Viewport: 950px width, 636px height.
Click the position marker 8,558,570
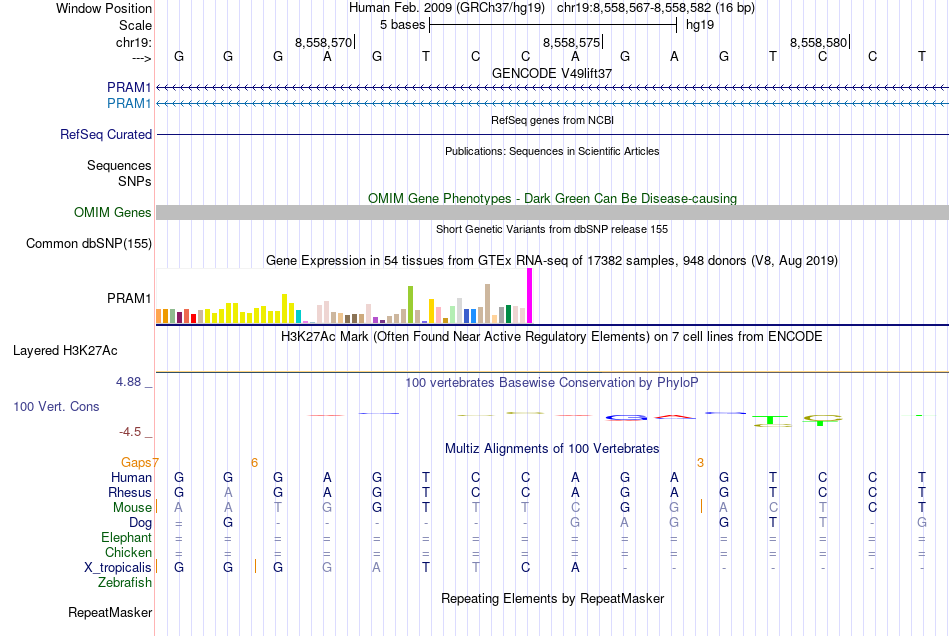click(324, 42)
